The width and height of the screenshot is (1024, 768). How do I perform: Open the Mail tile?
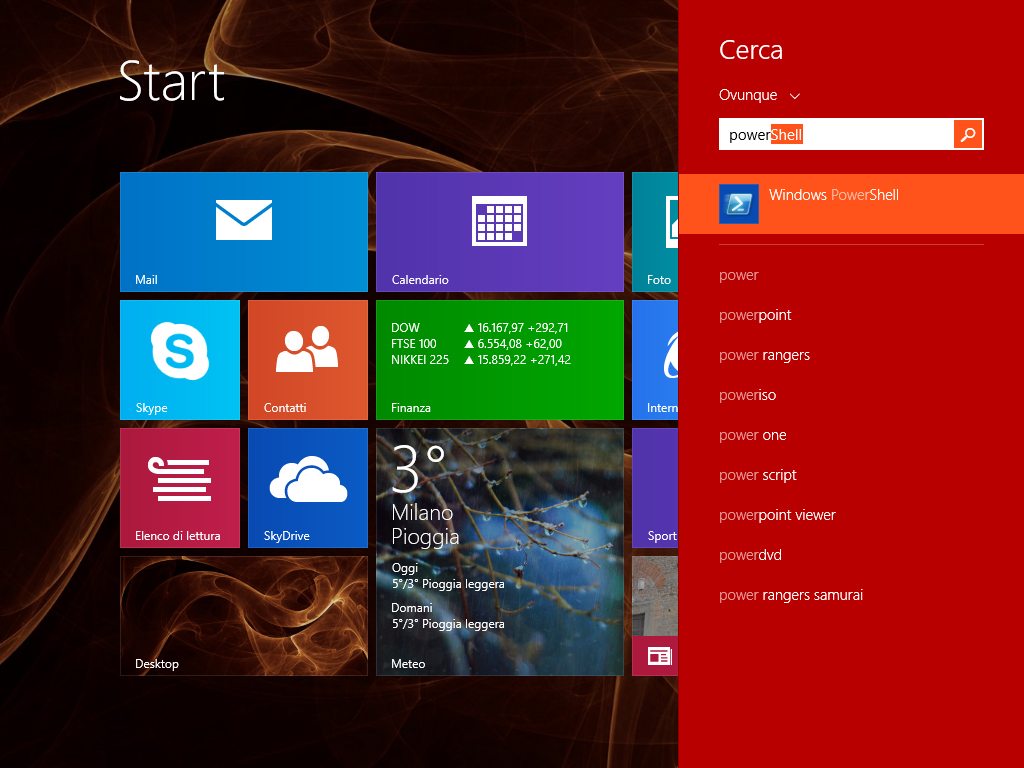click(x=243, y=231)
